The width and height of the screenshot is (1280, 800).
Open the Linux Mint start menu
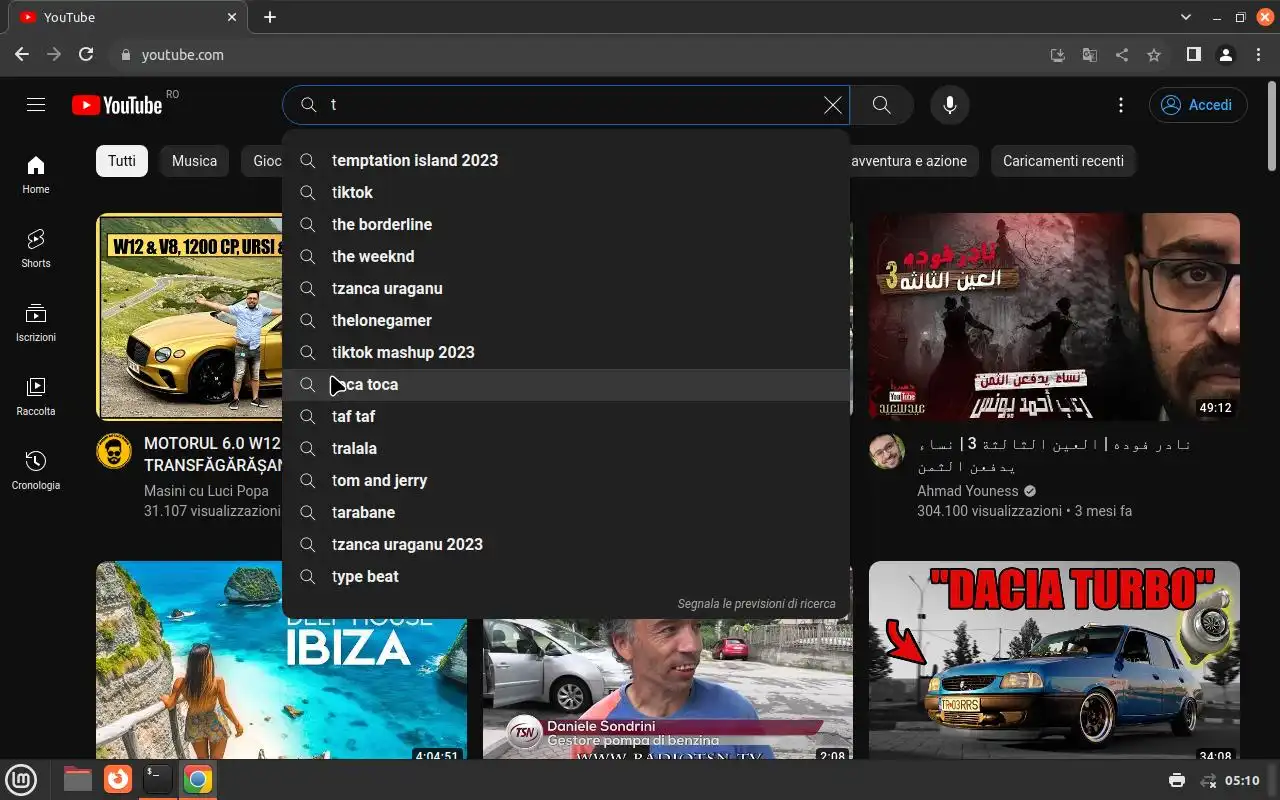21,779
